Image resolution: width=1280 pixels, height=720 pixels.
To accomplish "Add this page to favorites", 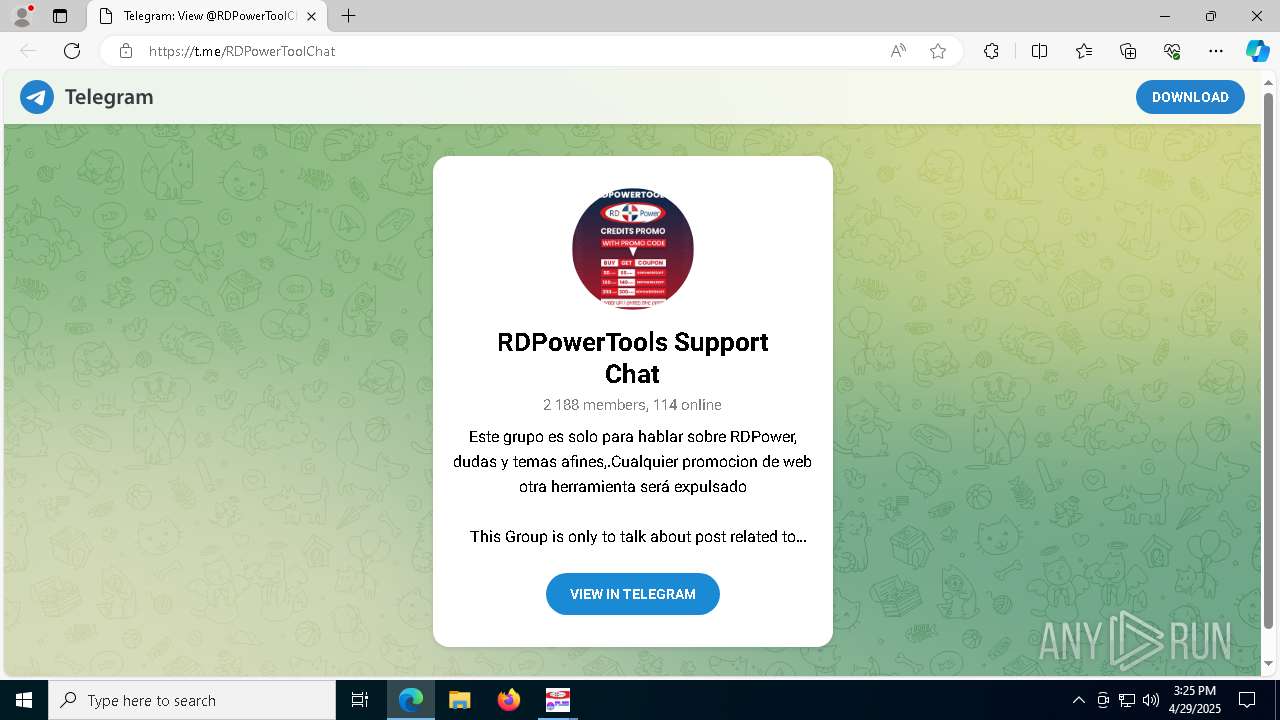I will [938, 51].
